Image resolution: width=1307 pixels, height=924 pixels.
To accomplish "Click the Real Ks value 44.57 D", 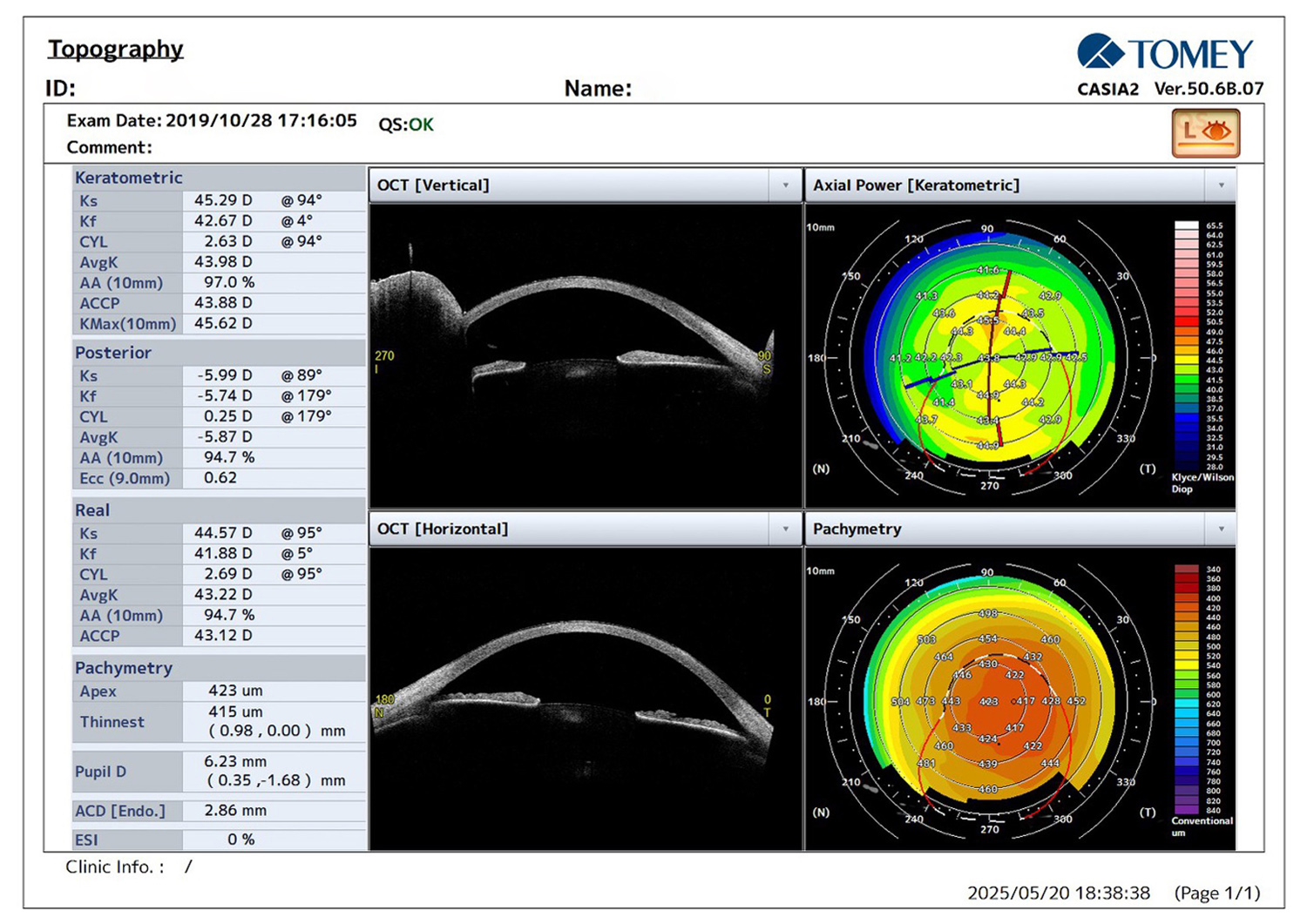I will click(x=223, y=533).
